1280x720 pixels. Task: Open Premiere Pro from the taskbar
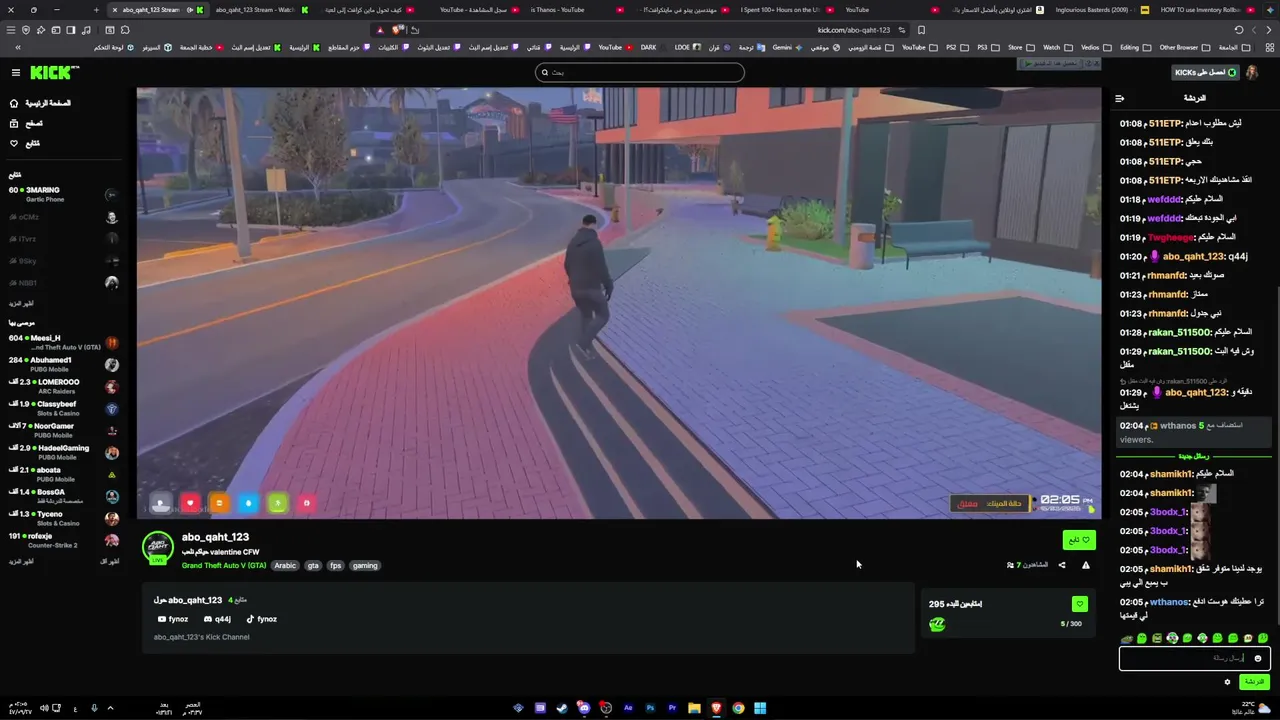(672, 708)
